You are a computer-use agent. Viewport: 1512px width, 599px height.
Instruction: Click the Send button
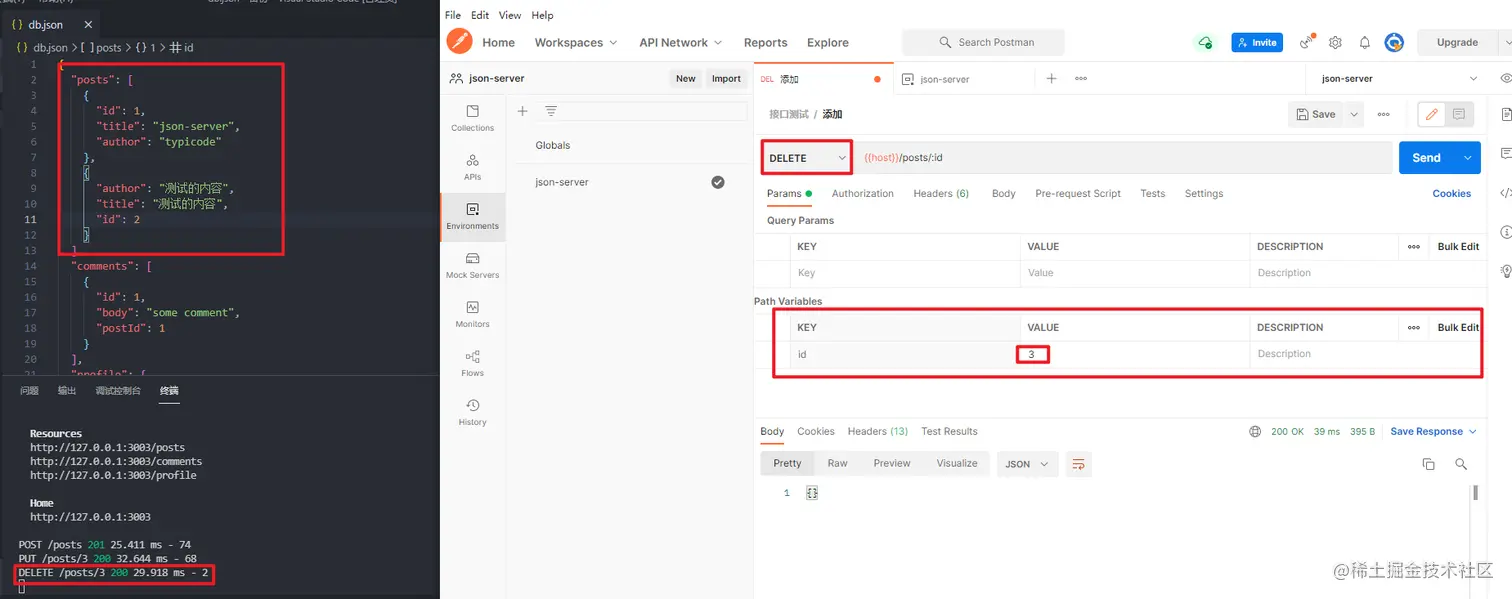click(1427, 158)
